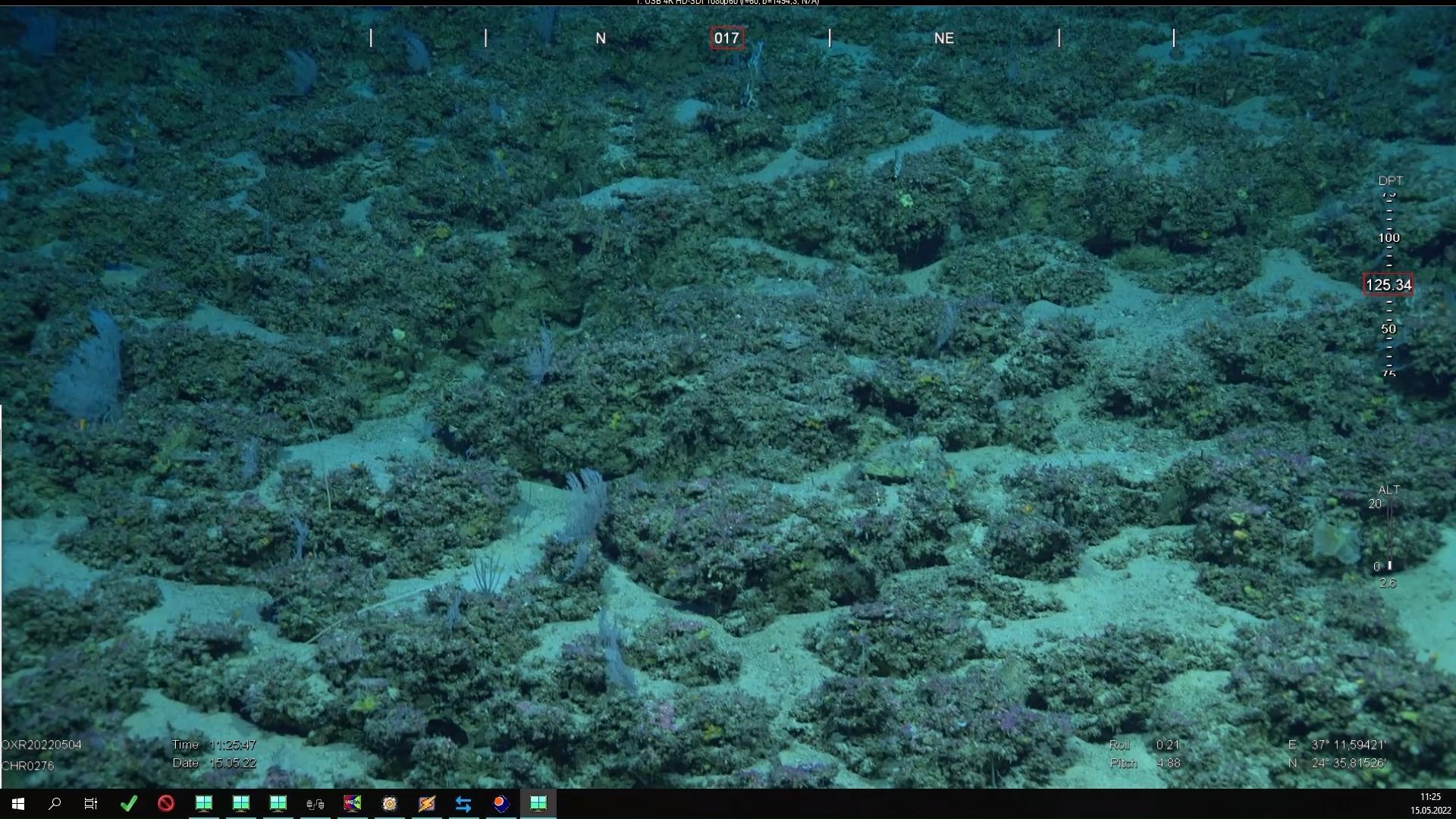Click the depth readout 125.34
Screen dimensions: 1456x819
point(1388,285)
